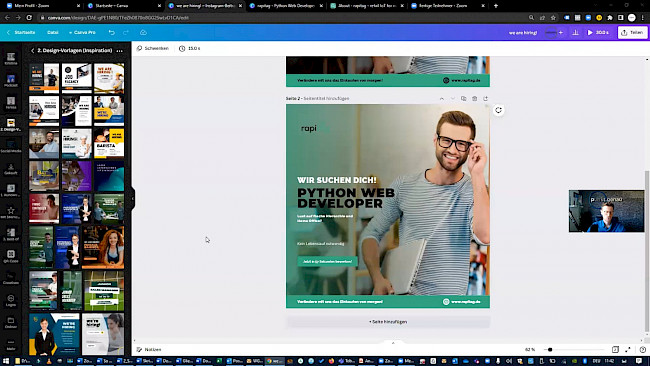This screenshot has height=366, width=650.
Task: Go back to Startseite
Action: 21,32
